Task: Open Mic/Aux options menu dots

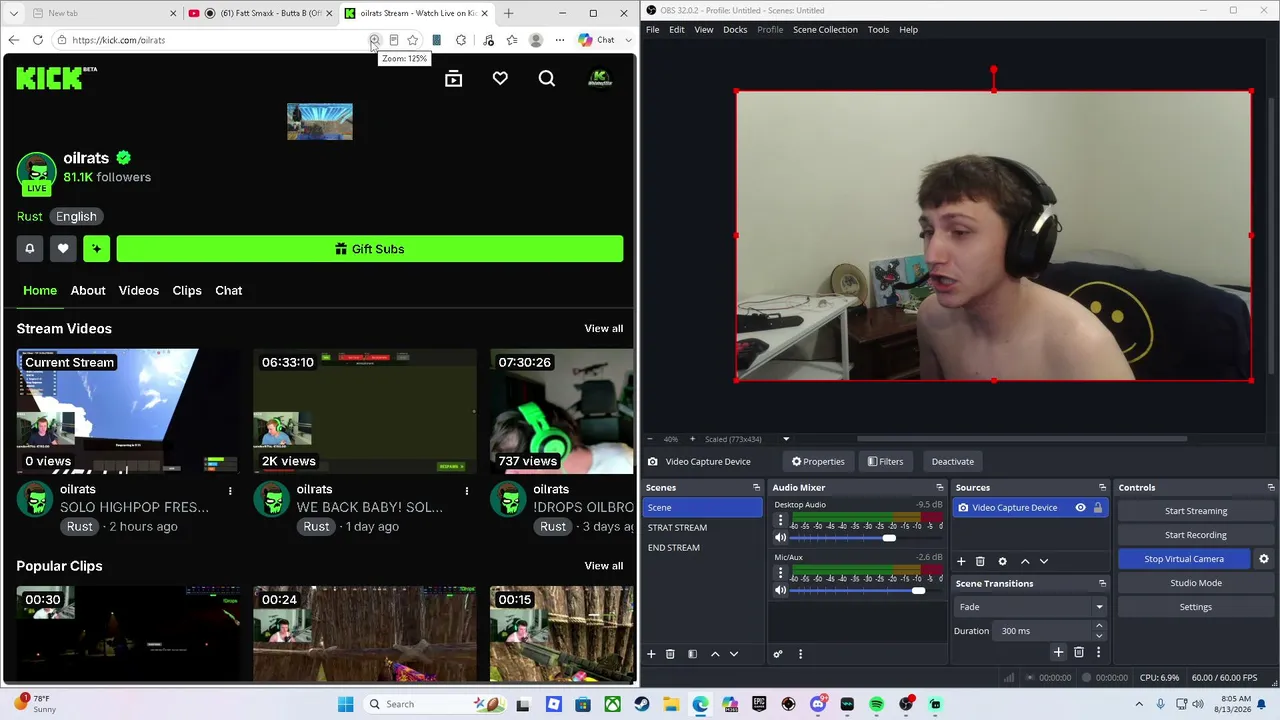Action: tap(780, 573)
